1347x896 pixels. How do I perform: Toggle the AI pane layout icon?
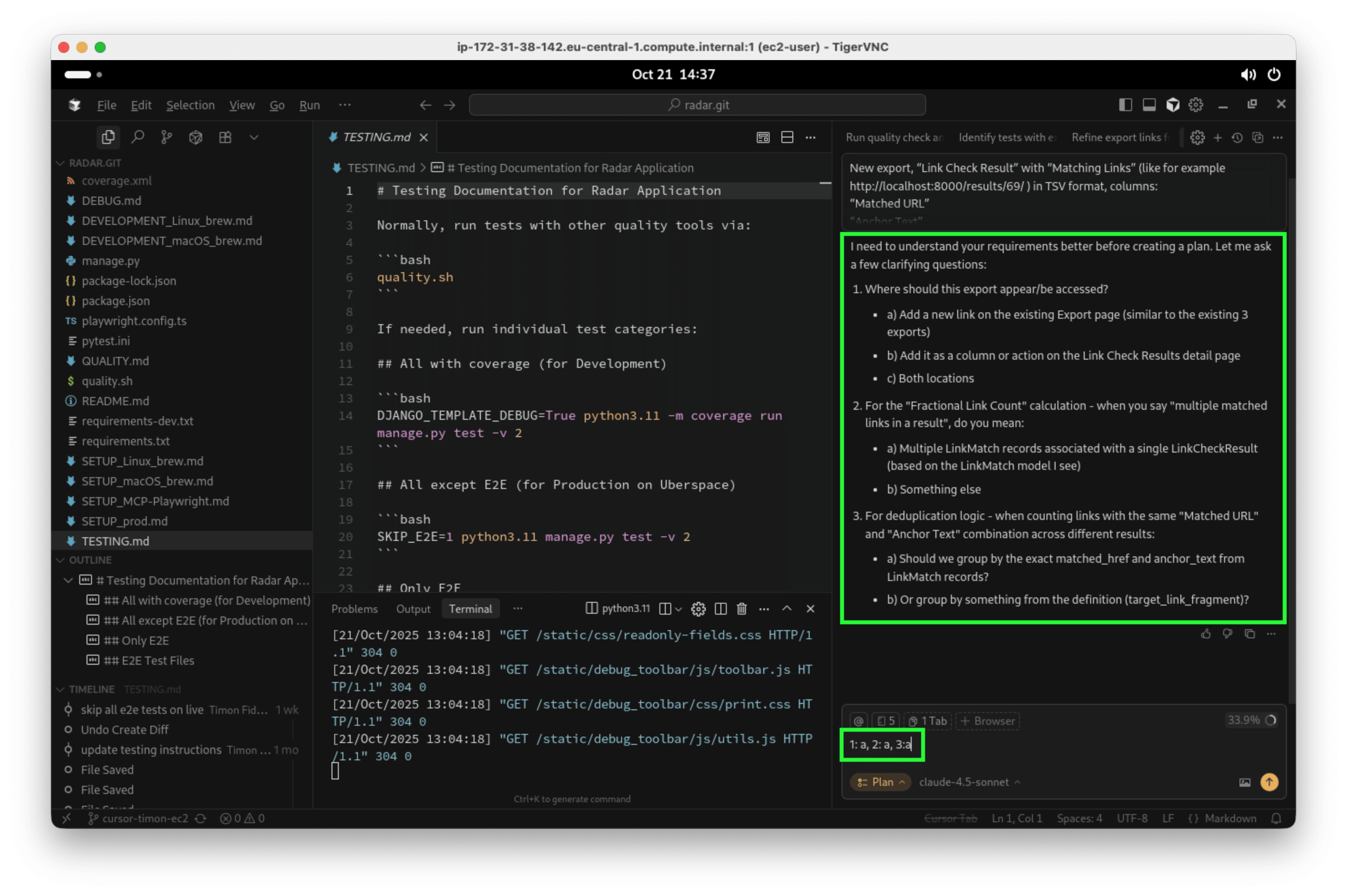1173,105
